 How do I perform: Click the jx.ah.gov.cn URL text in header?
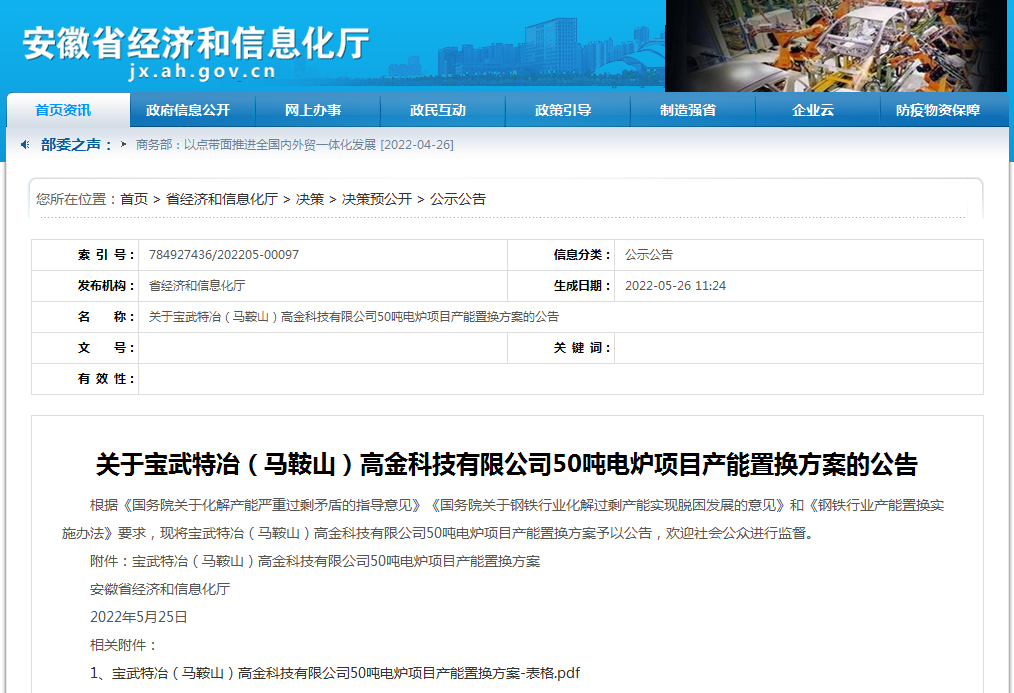tap(202, 72)
